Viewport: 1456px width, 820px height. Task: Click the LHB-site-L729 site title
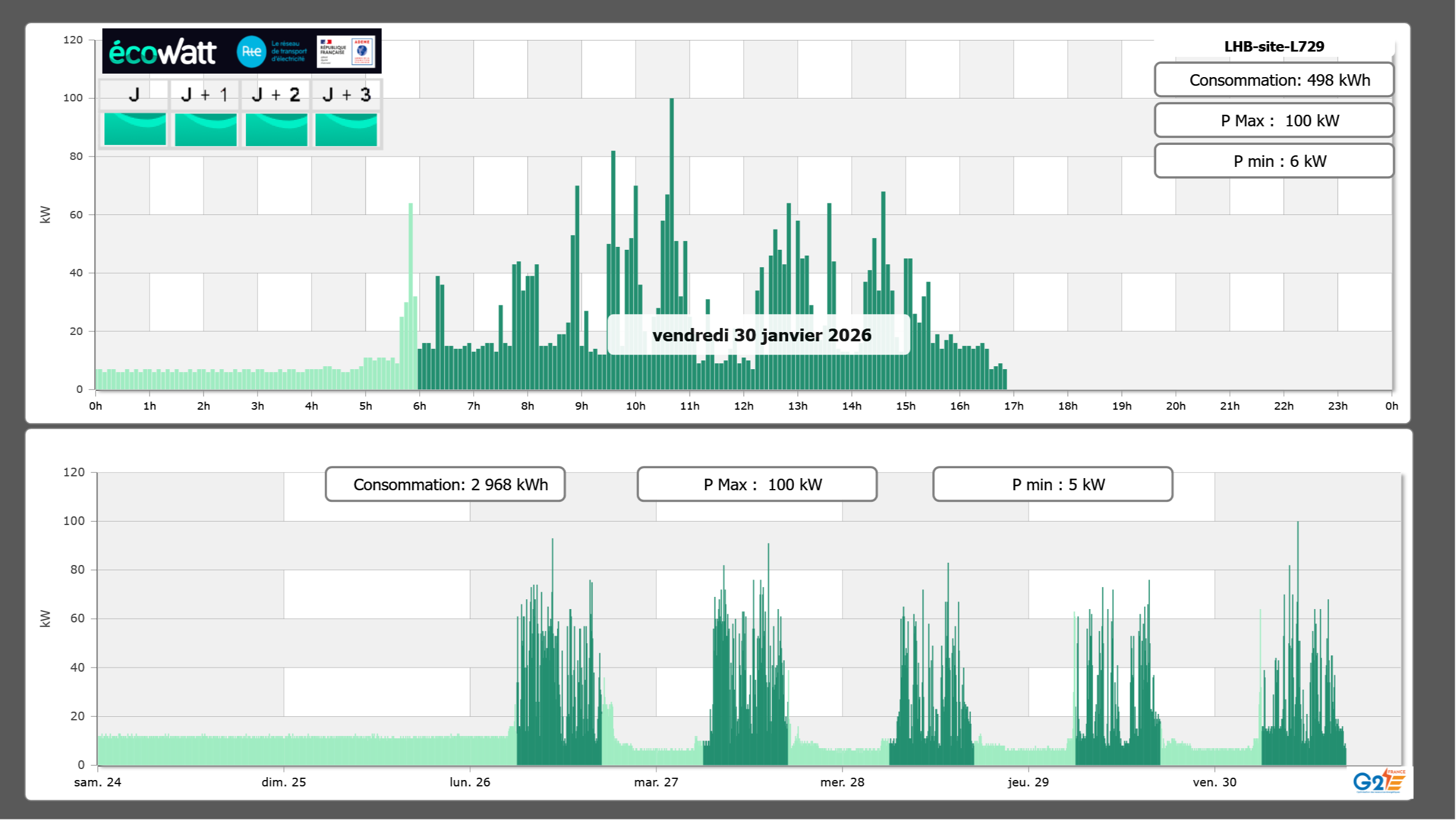(x=1274, y=46)
